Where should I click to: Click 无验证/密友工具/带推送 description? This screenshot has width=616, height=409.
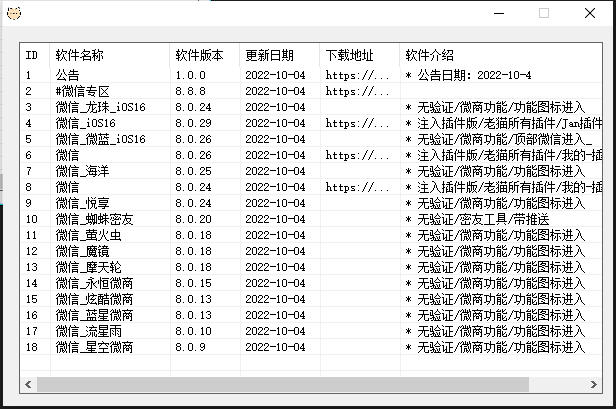[x=477, y=219]
